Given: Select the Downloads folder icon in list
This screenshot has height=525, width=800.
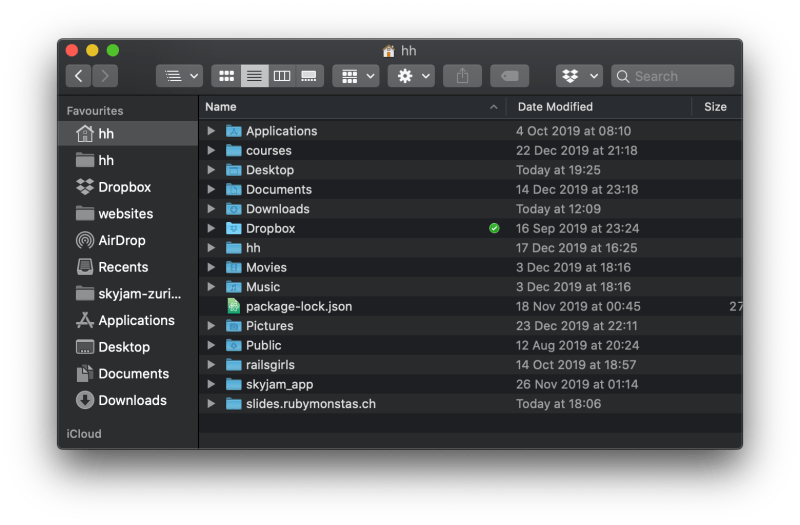Looking at the screenshot, I should tap(234, 209).
